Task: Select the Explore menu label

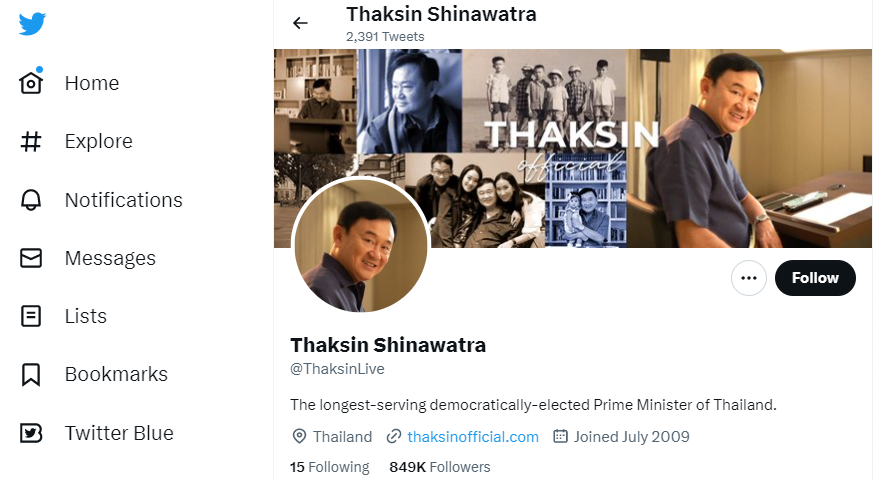Action: coord(99,141)
